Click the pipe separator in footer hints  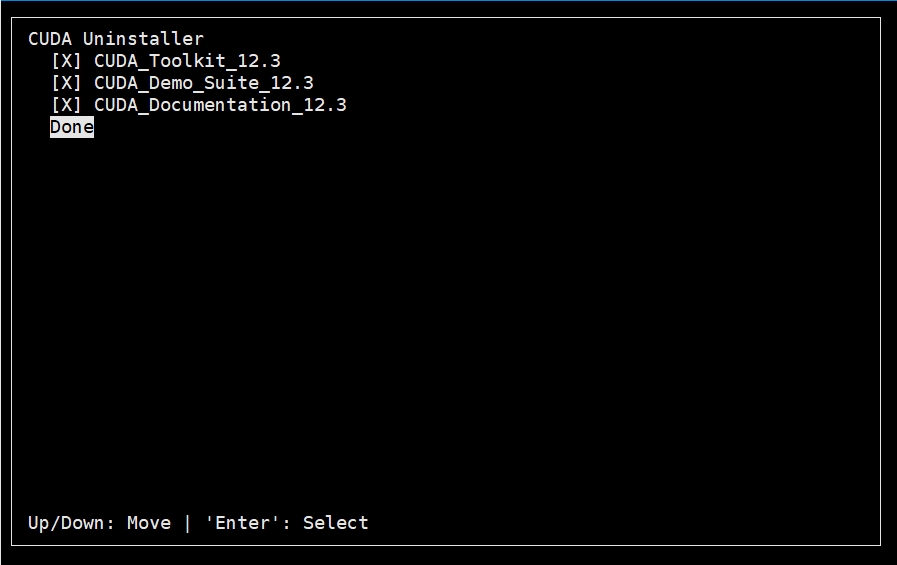coord(187,523)
